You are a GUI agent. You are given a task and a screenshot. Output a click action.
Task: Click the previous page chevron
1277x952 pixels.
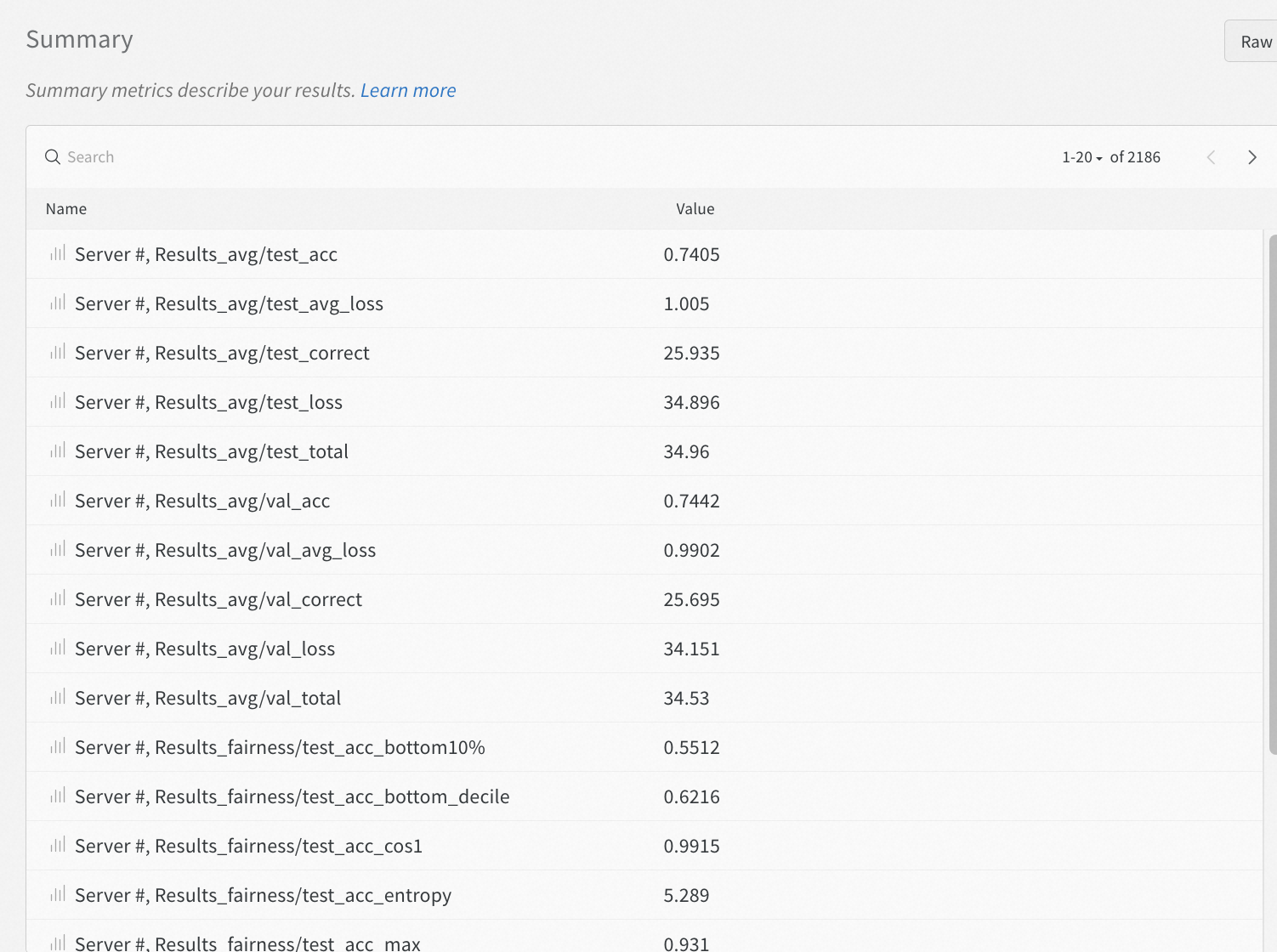(1211, 156)
